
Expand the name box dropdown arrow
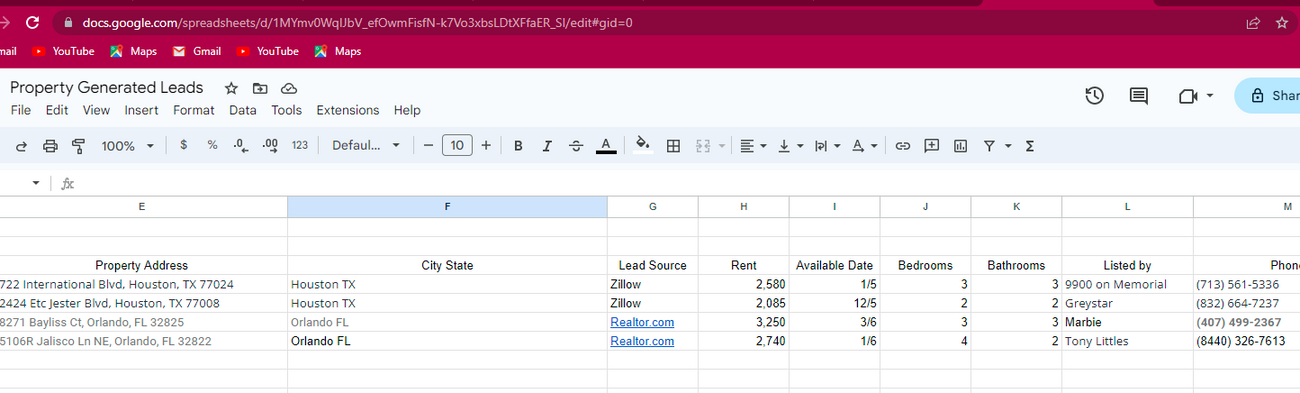pyautogui.click(x=35, y=183)
